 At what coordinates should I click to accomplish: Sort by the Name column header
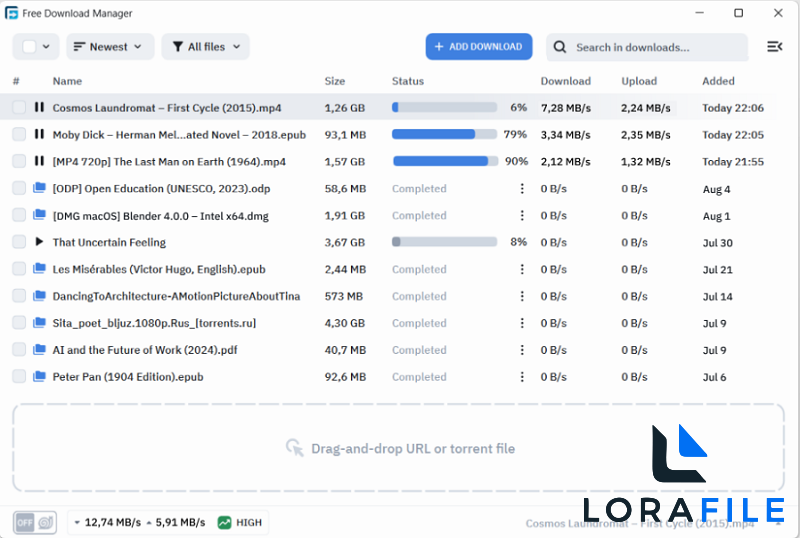[x=67, y=81]
